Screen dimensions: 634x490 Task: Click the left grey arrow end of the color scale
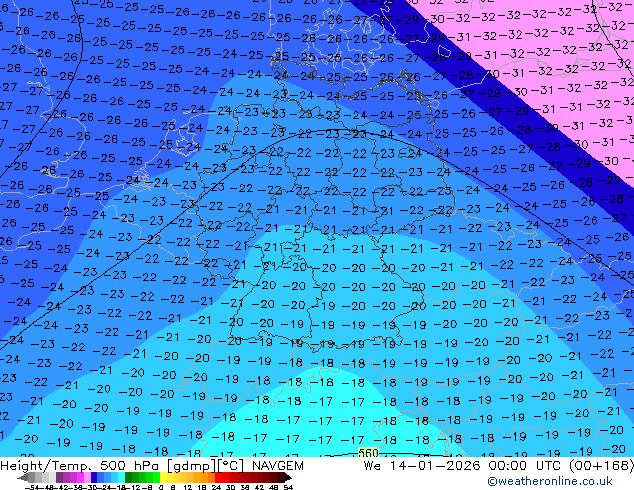tap(23, 477)
